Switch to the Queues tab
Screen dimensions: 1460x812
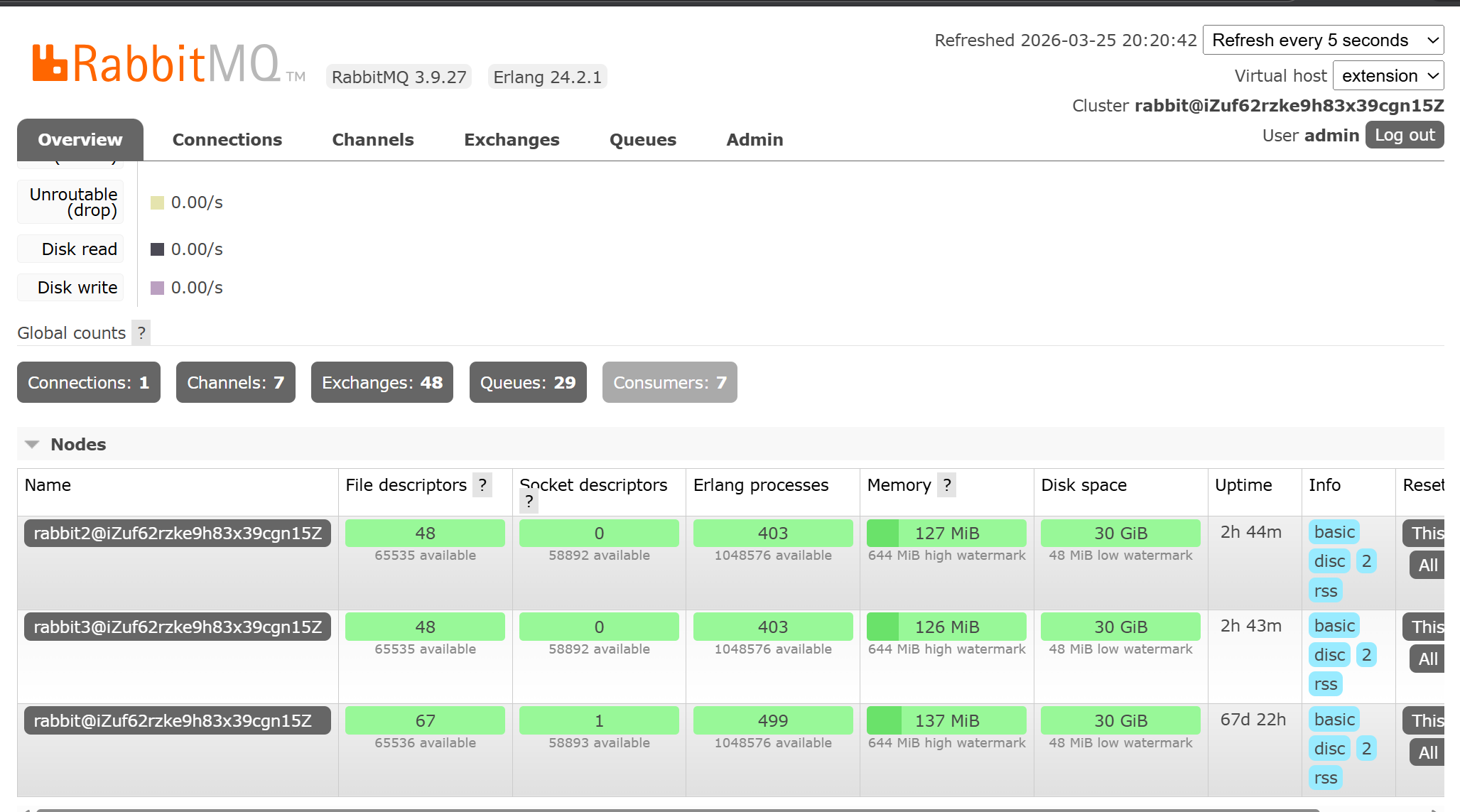642,140
